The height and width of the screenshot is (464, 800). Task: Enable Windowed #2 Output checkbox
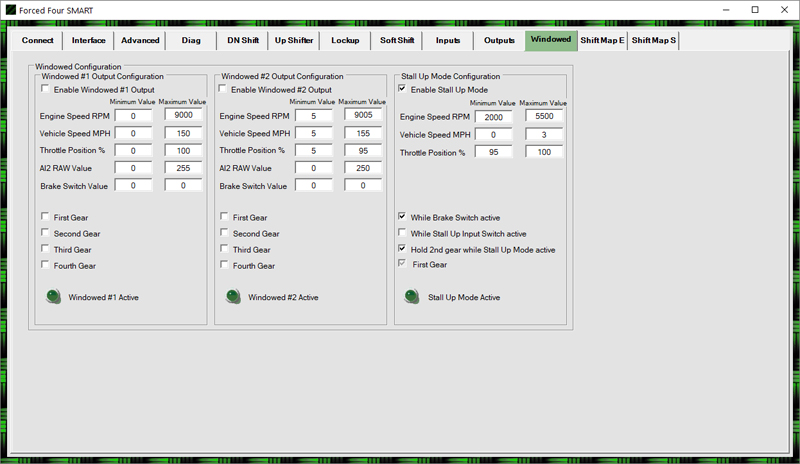[x=223, y=89]
